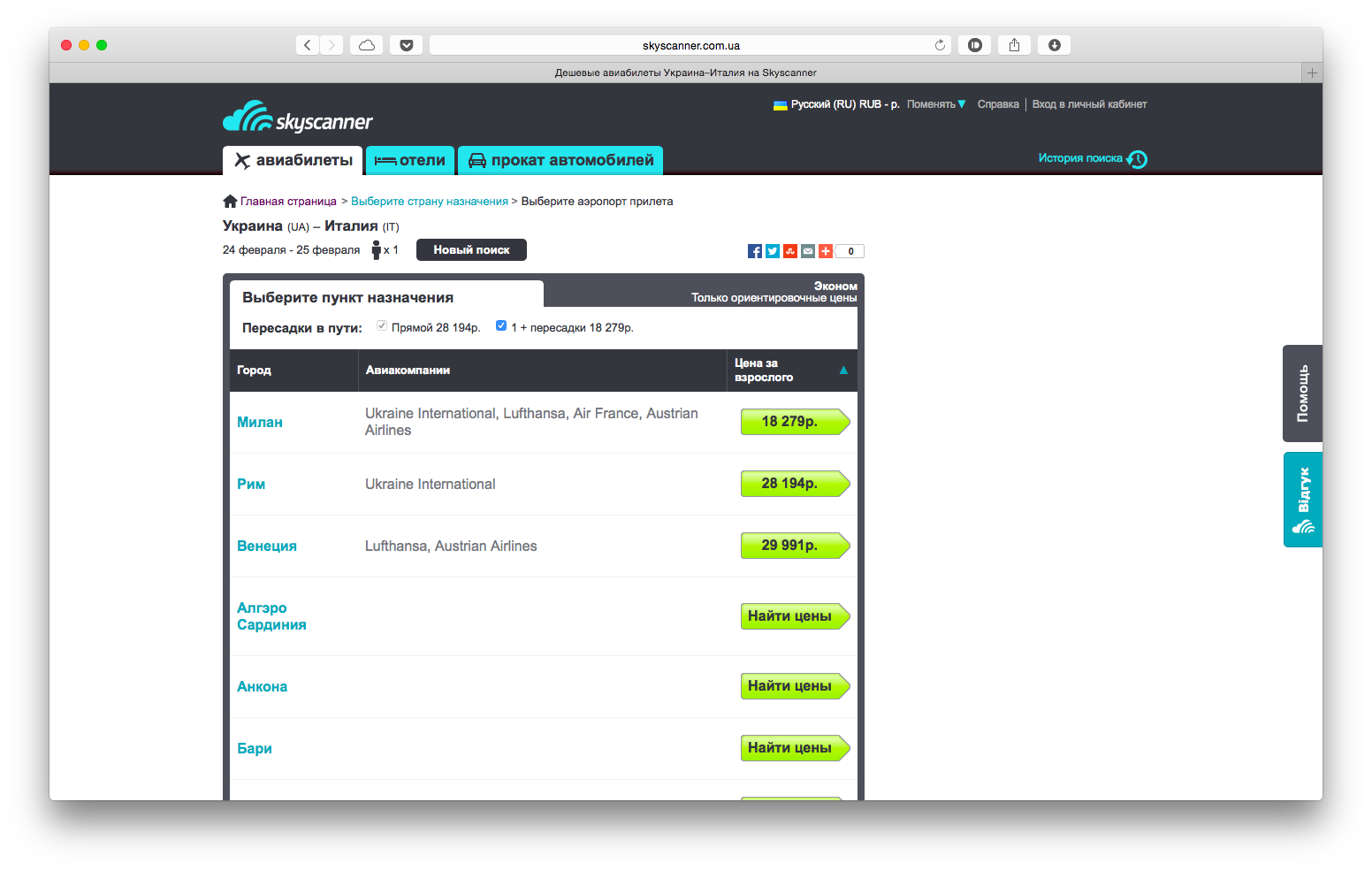The width and height of the screenshot is (1372, 871).
Task: Reload the page with the refresh icon
Action: (x=940, y=45)
